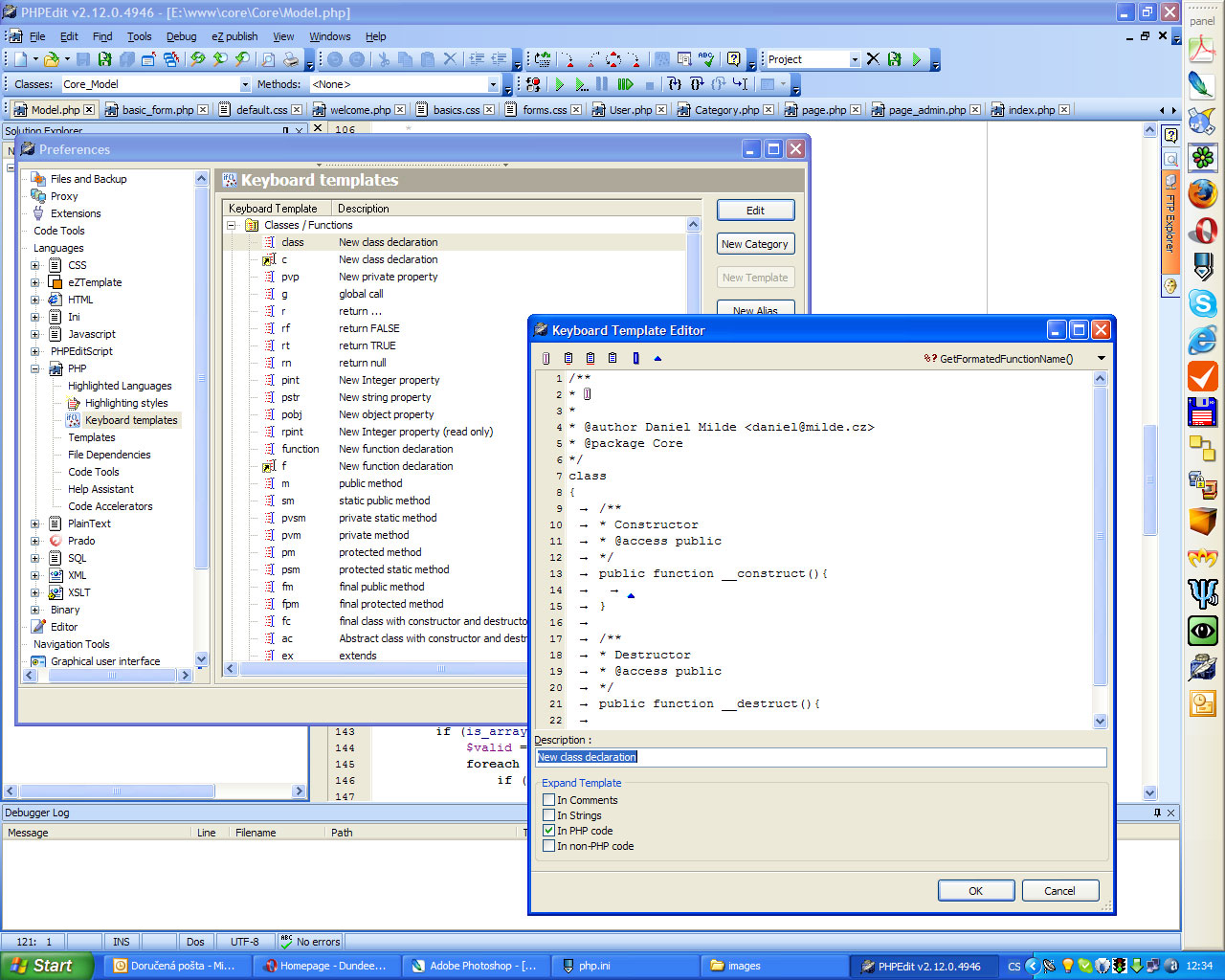Uncheck the In PHP code checkbox
The height and width of the screenshot is (980, 1225).
[548, 831]
